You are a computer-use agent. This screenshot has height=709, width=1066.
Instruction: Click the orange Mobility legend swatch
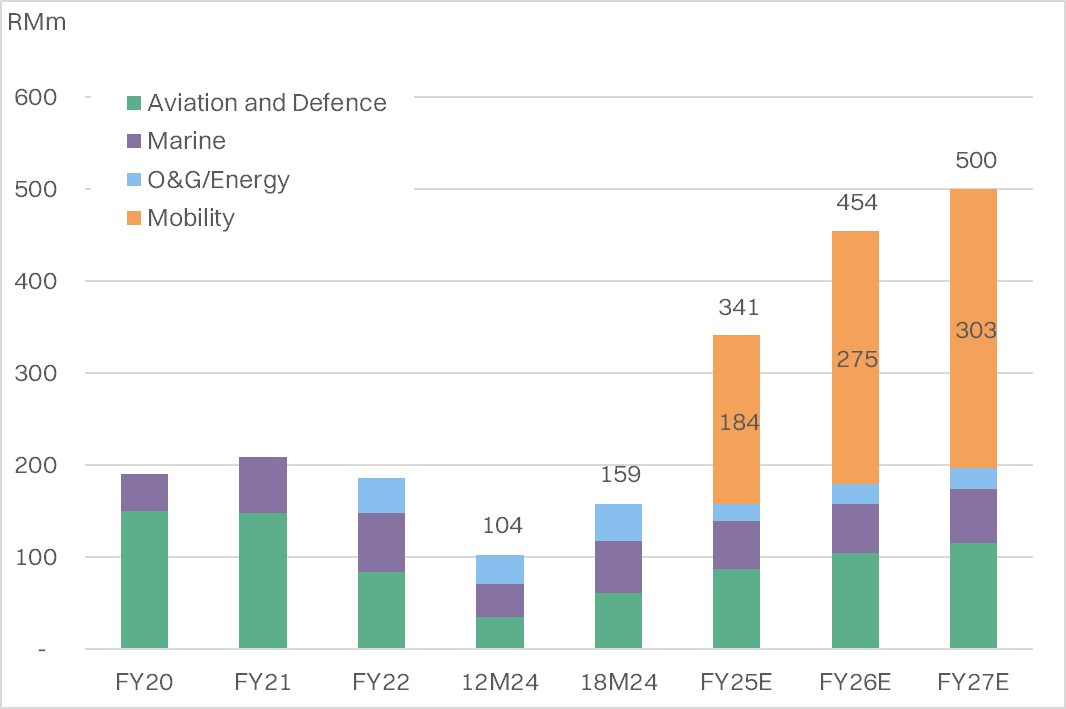tap(135, 218)
